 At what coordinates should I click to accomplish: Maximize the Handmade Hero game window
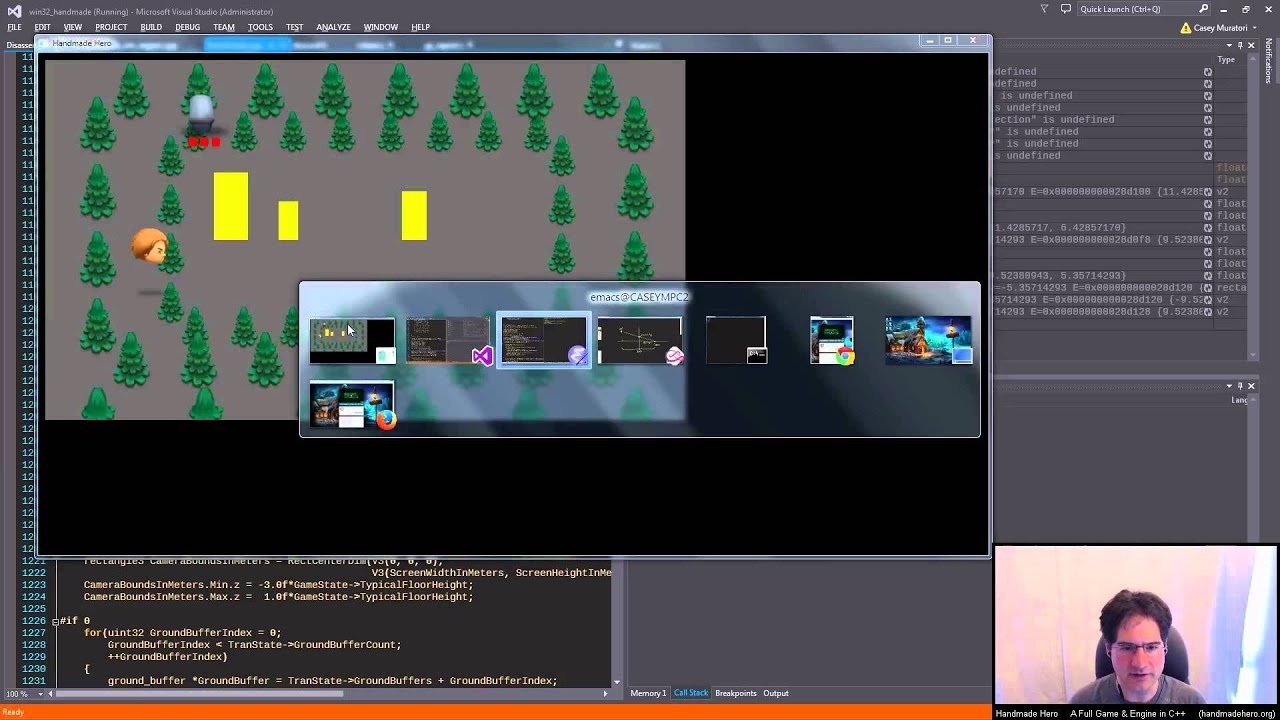pos(948,41)
